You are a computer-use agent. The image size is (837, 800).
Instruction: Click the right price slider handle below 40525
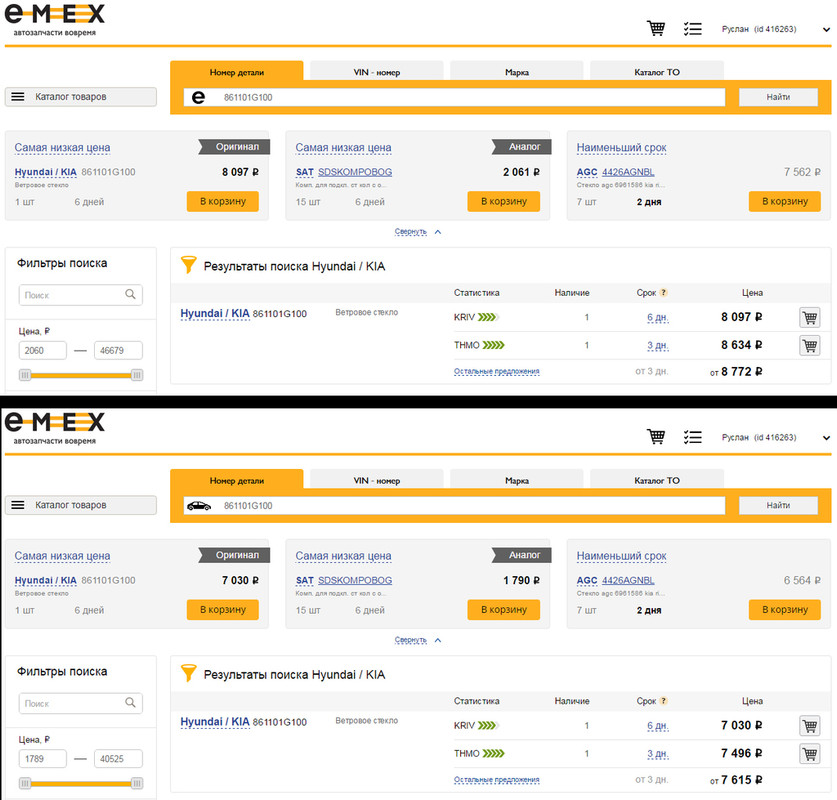coord(137,783)
